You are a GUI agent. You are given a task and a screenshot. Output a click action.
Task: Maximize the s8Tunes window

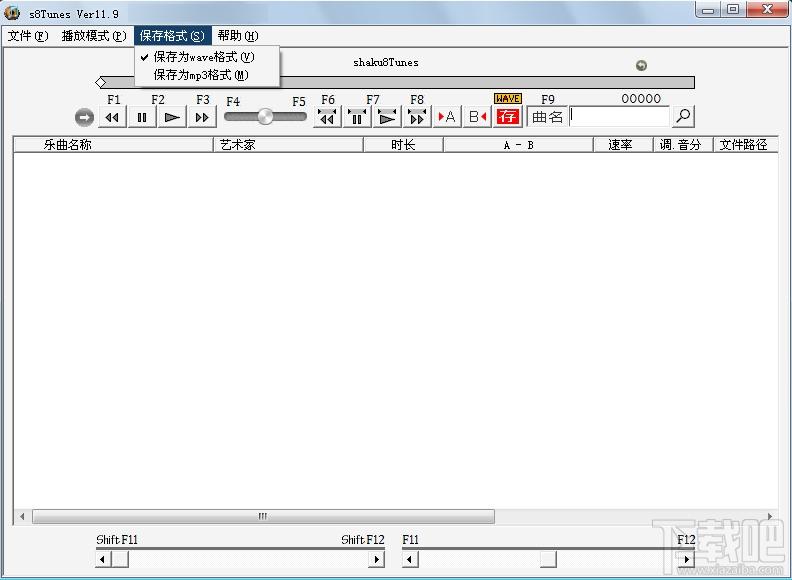[733, 10]
